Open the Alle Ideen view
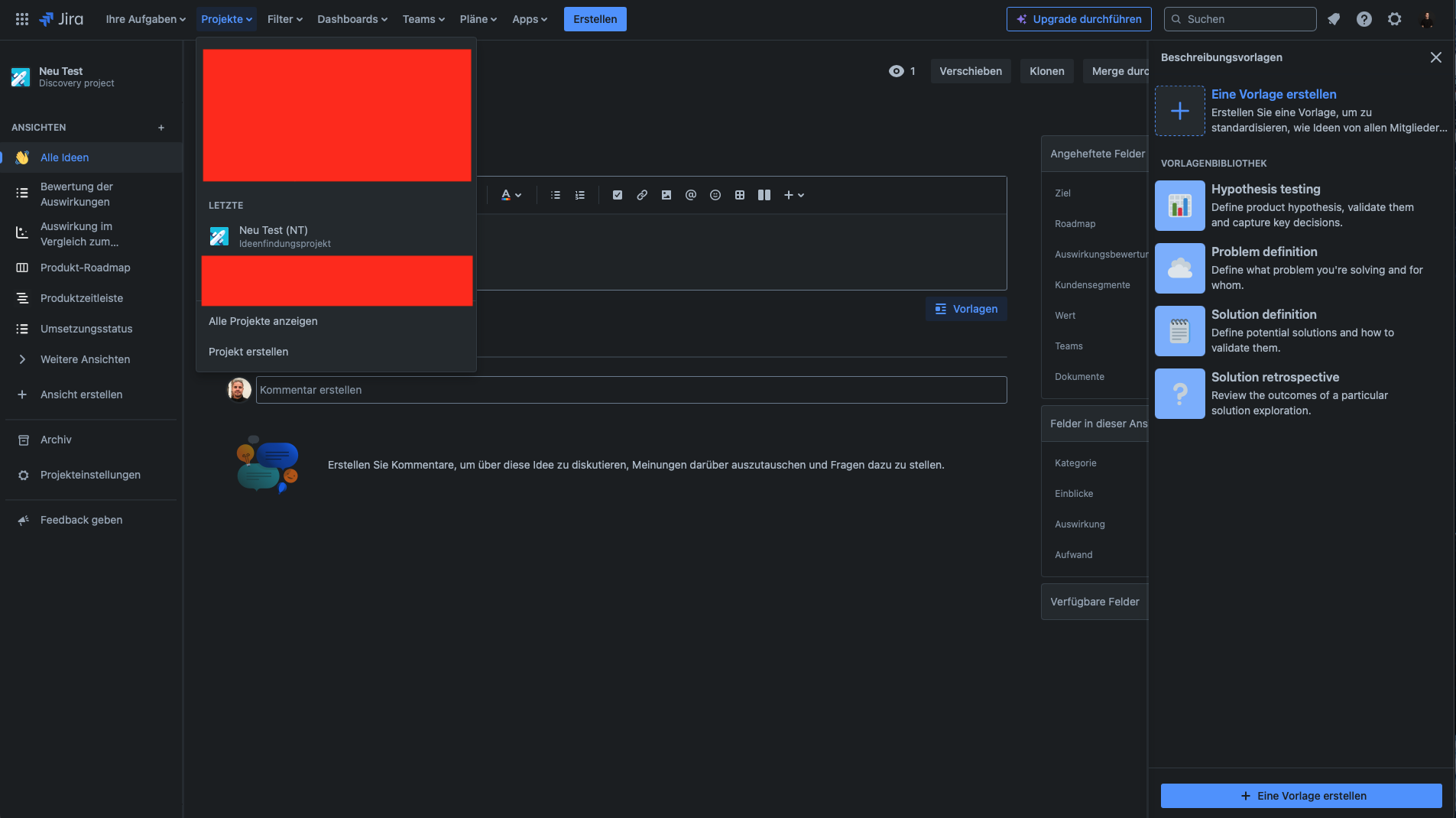Screen dimensions: 1456x818 click(91, 157)
